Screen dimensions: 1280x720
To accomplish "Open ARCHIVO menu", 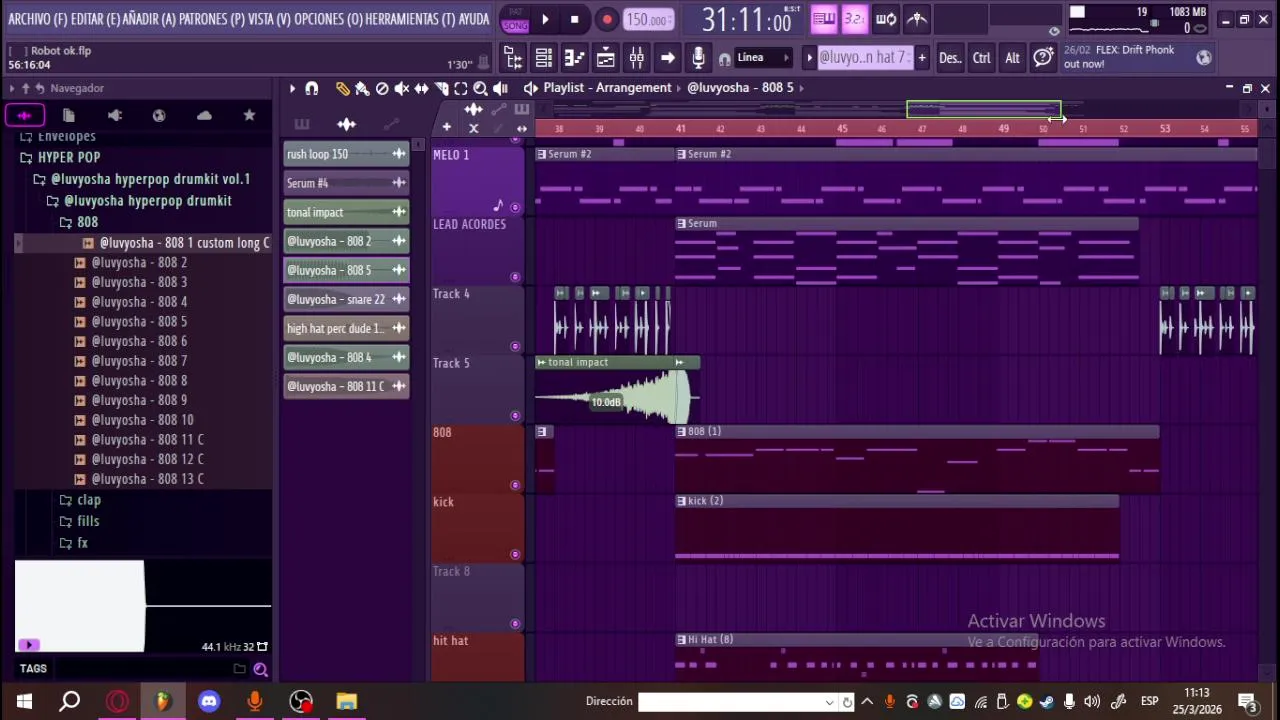I will pyautogui.click(x=37, y=19).
